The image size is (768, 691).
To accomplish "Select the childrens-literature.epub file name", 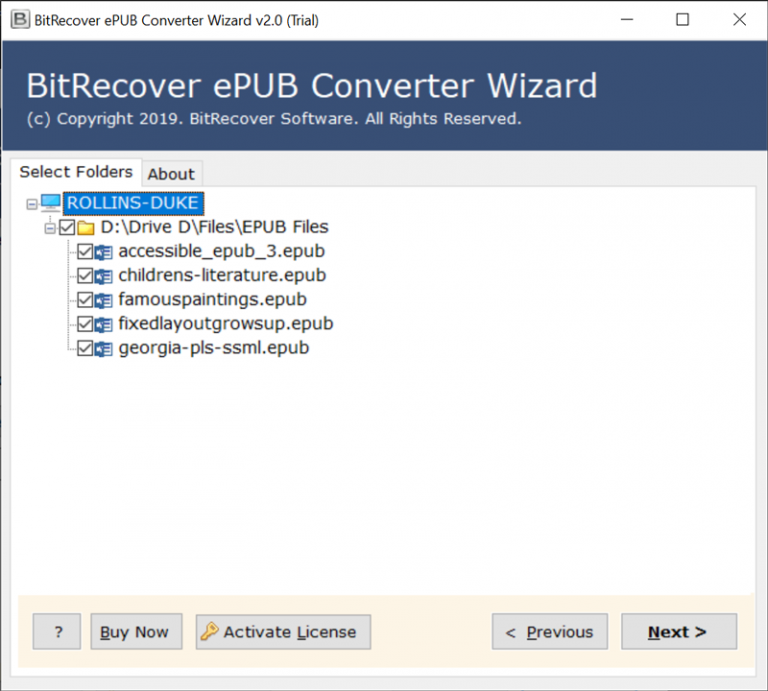I will click(x=222, y=275).
